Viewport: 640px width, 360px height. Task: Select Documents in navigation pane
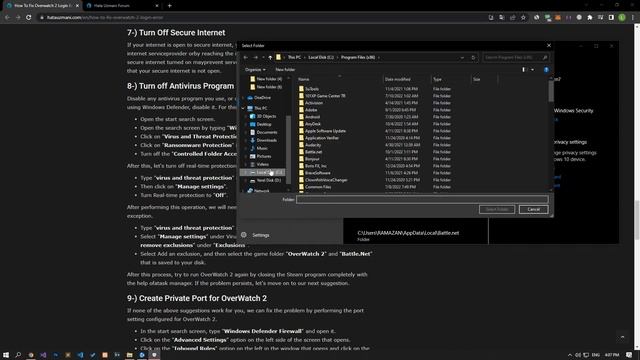(267, 132)
